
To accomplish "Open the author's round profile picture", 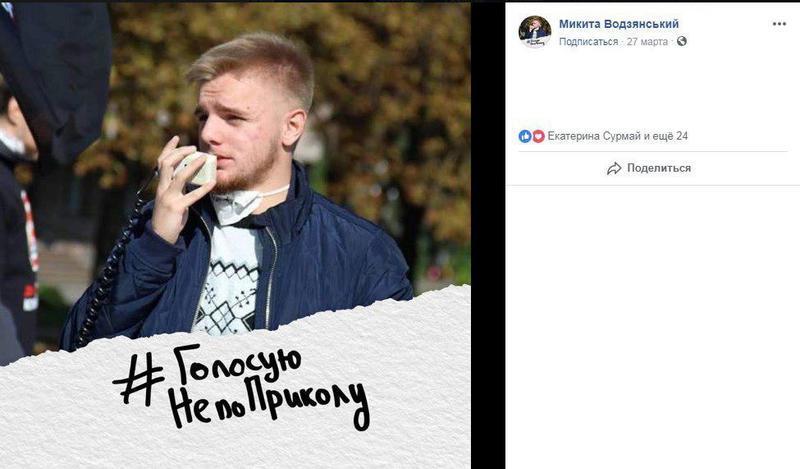I will pyautogui.click(x=535, y=32).
